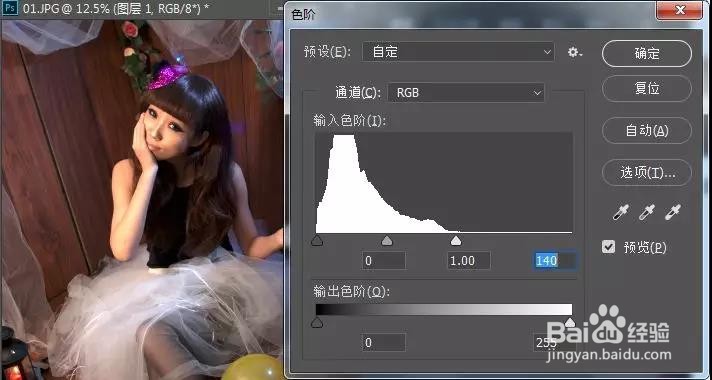Screen dimensions: 712x380
Task: Click the output levels black slider handle
Action: coord(317,323)
